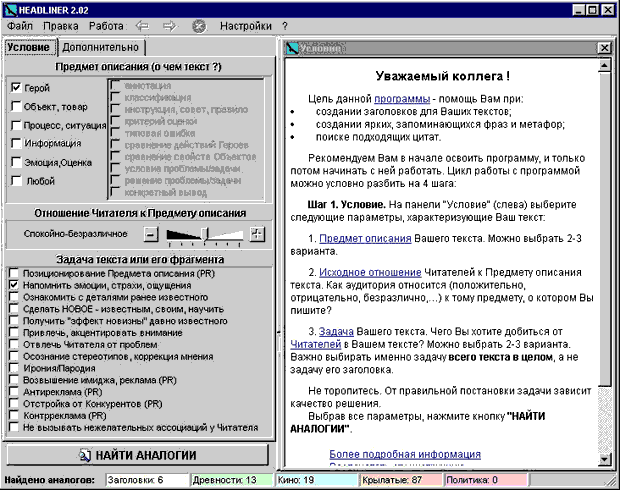This screenshot has width=620, height=490.
Task: Check Позиционирование Предмета описания (PR)
Action: click(x=14, y=273)
